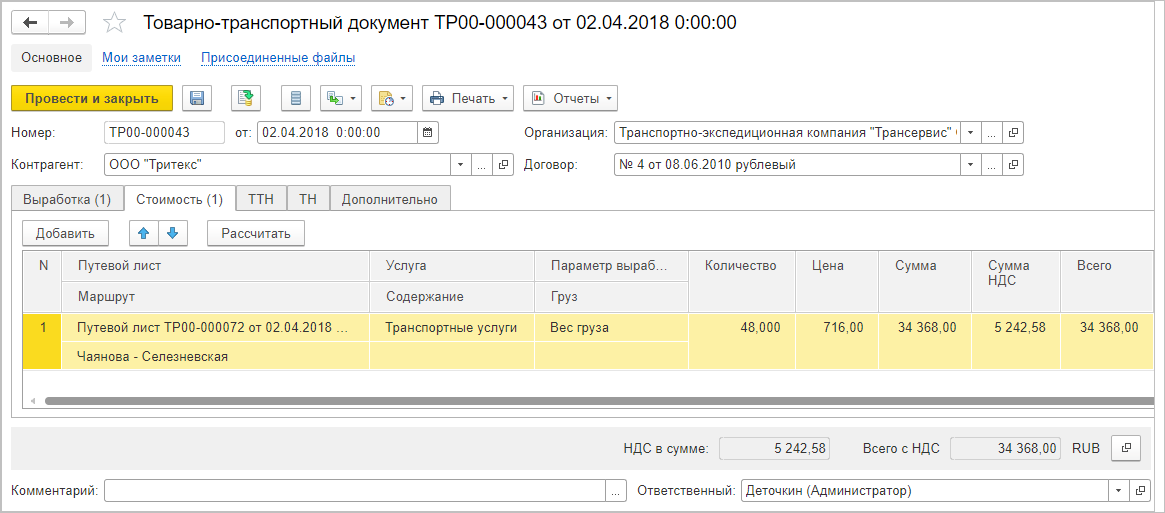The image size is (1165, 513).
Task: Open the Присоединенные файлы link
Action: click(x=278, y=58)
